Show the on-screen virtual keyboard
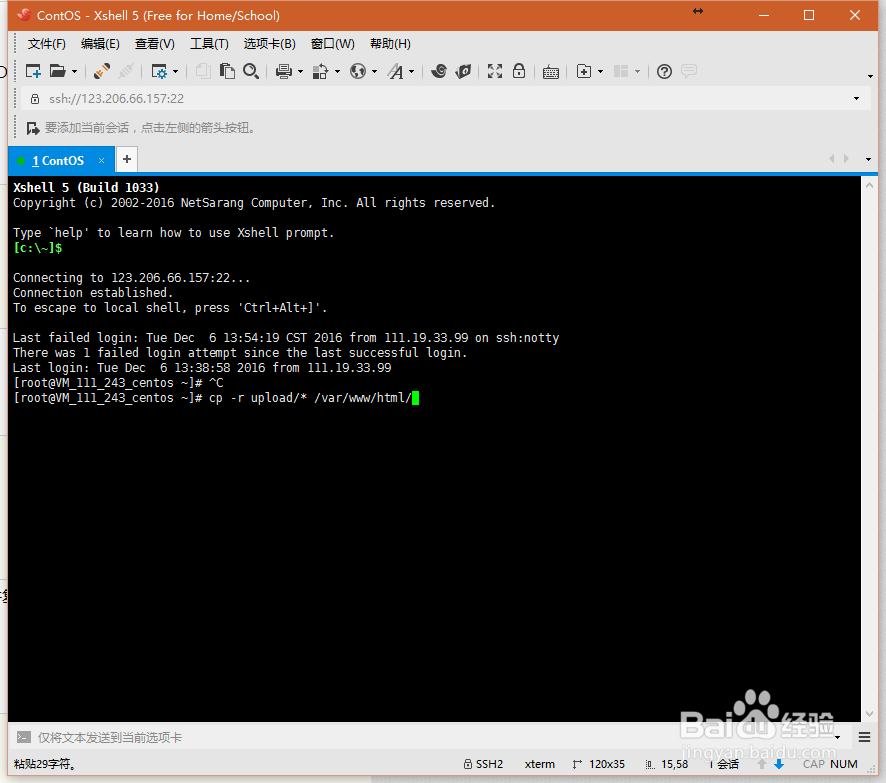The height and width of the screenshot is (783, 886). click(x=552, y=71)
